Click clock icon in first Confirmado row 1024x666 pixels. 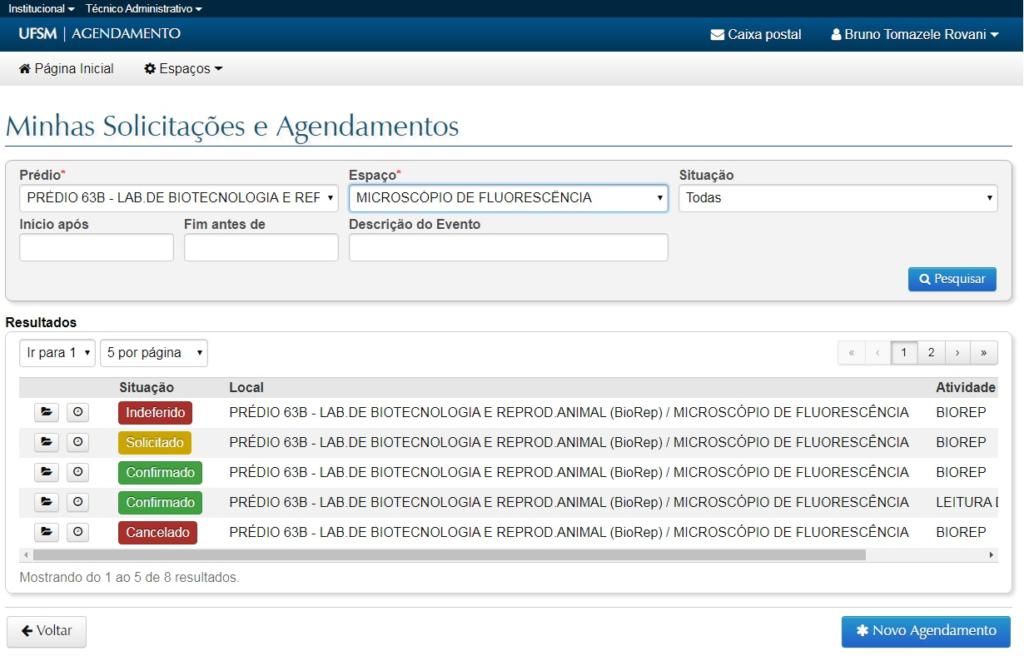(78, 472)
